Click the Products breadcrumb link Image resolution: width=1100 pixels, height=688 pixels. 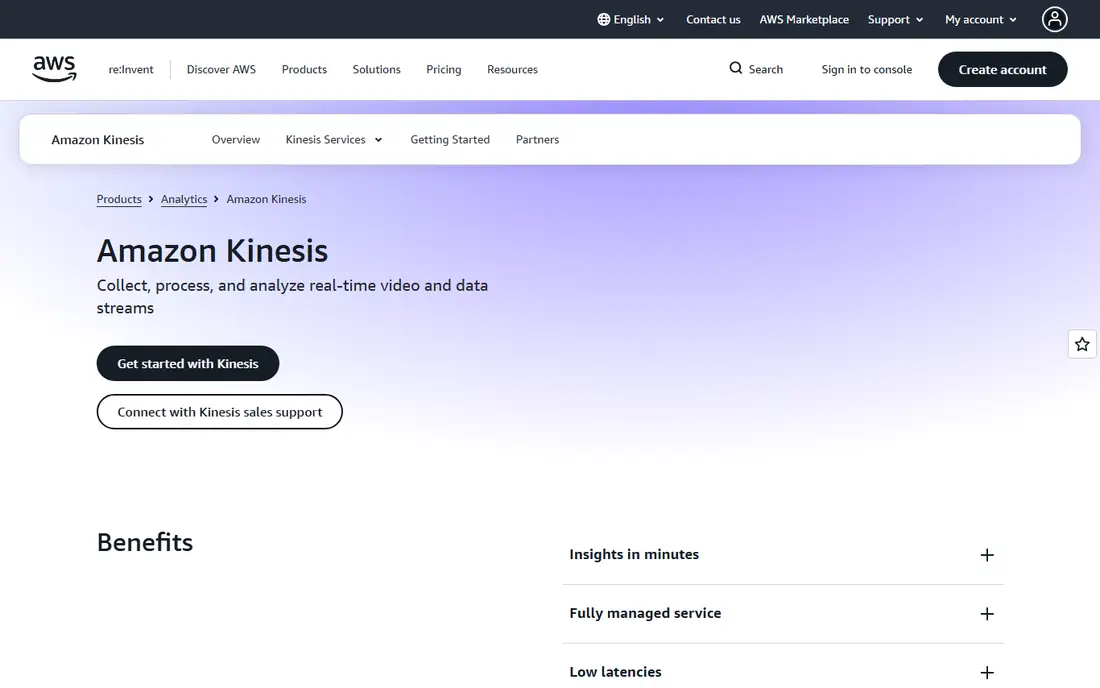[119, 199]
